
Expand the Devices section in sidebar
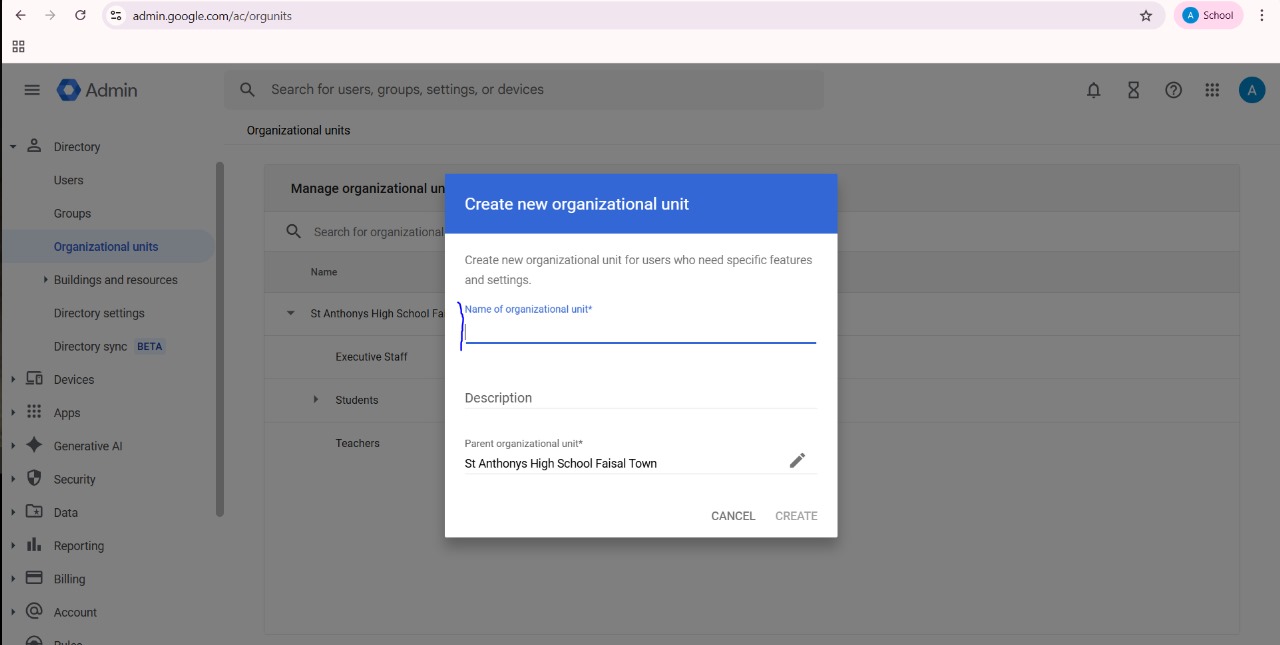pyautogui.click(x=13, y=379)
